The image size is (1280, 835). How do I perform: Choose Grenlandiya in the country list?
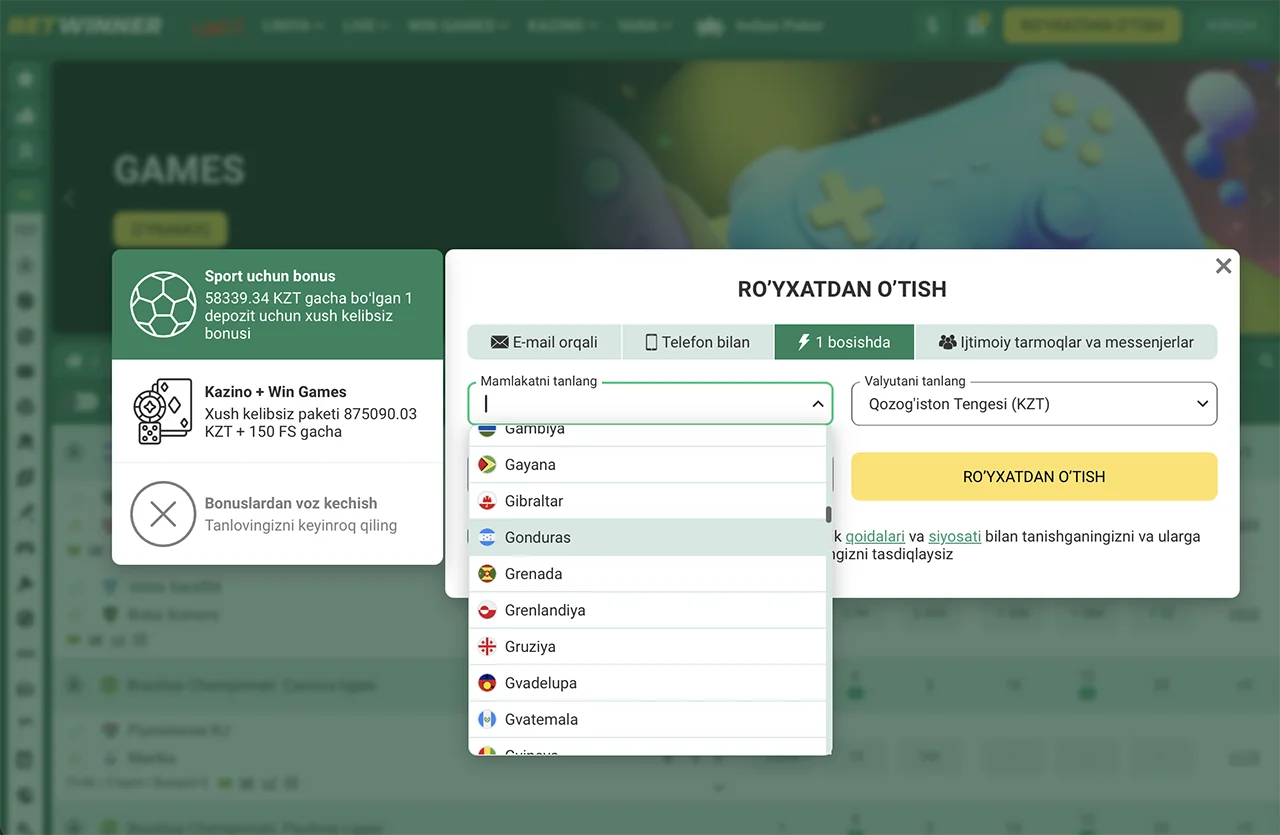[x=545, y=610]
